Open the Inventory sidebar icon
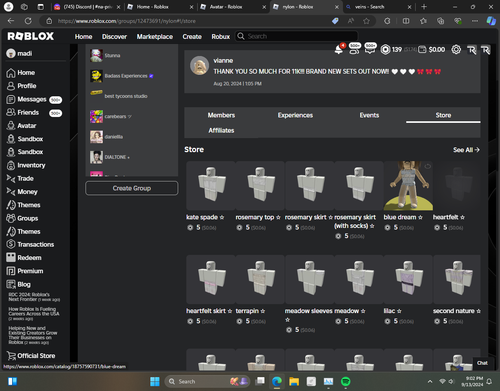The width and height of the screenshot is (500, 391). [x=11, y=165]
